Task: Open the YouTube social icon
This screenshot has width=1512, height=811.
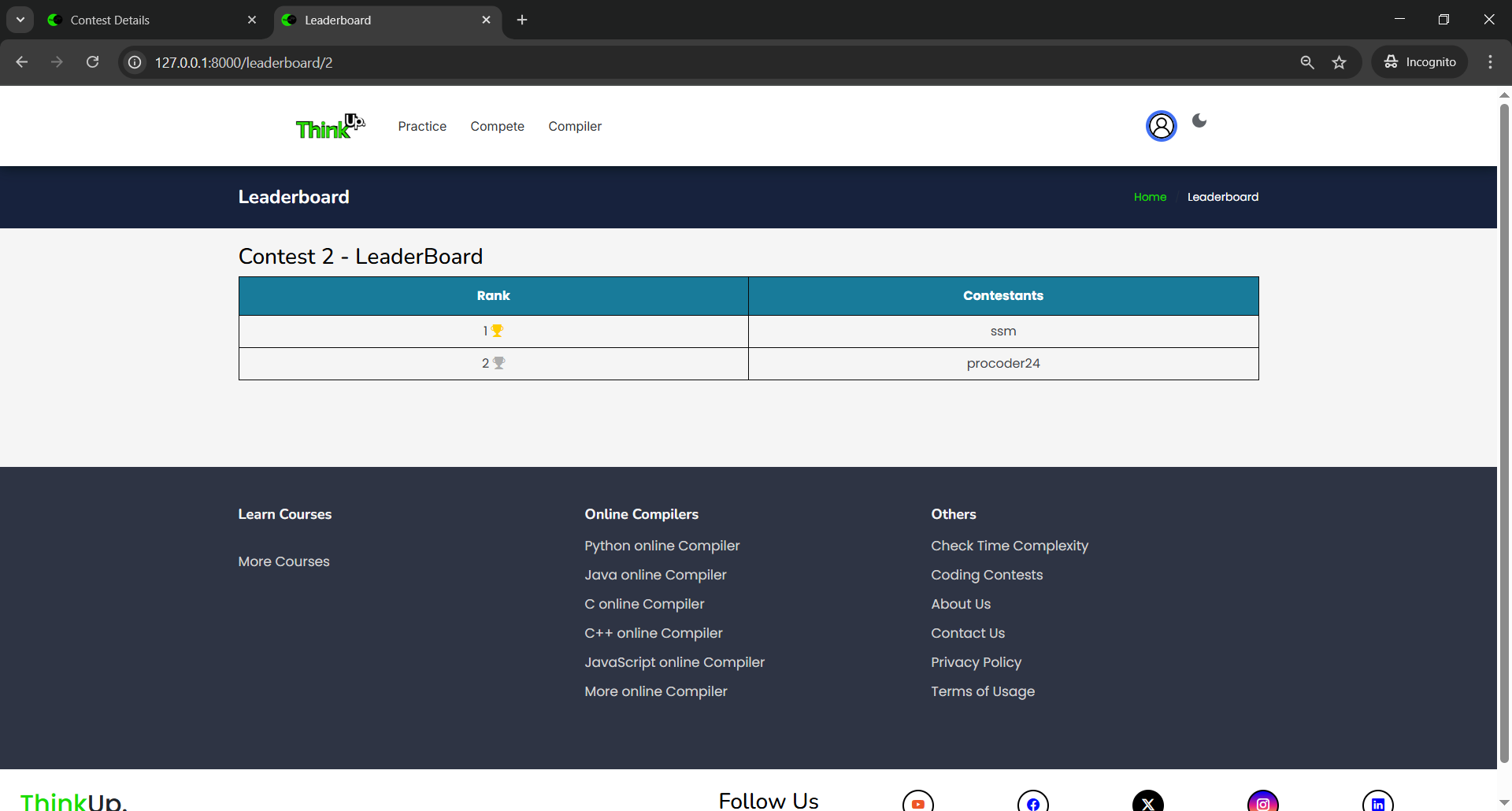Action: [917, 803]
